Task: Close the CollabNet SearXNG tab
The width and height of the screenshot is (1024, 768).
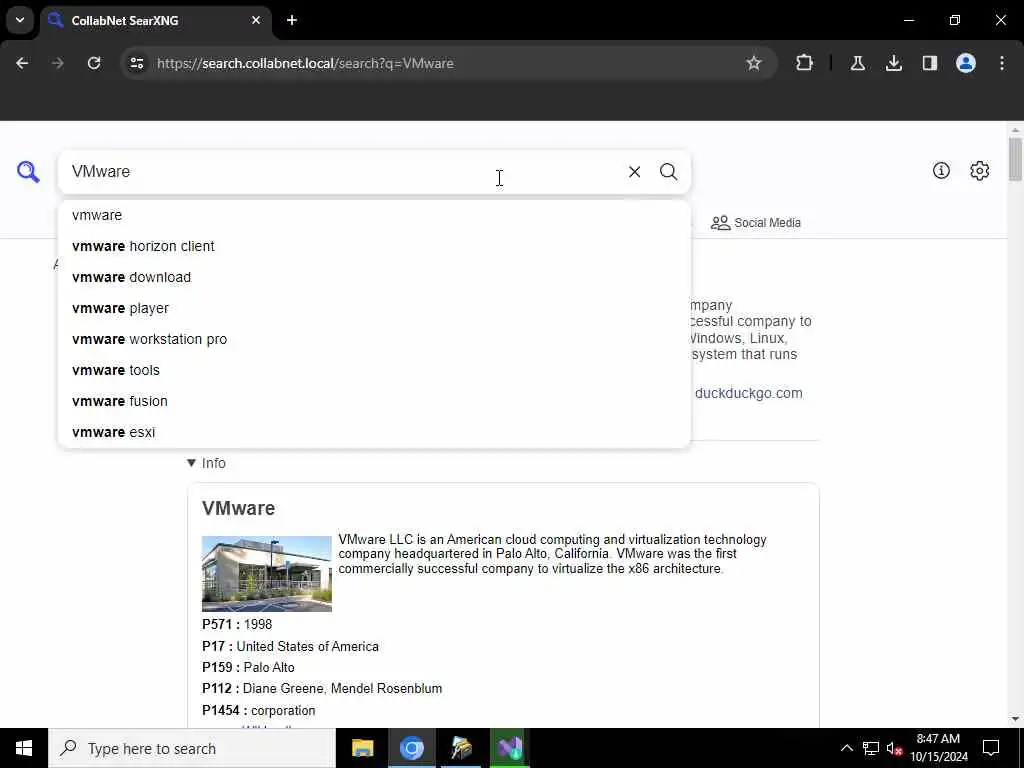Action: (256, 20)
